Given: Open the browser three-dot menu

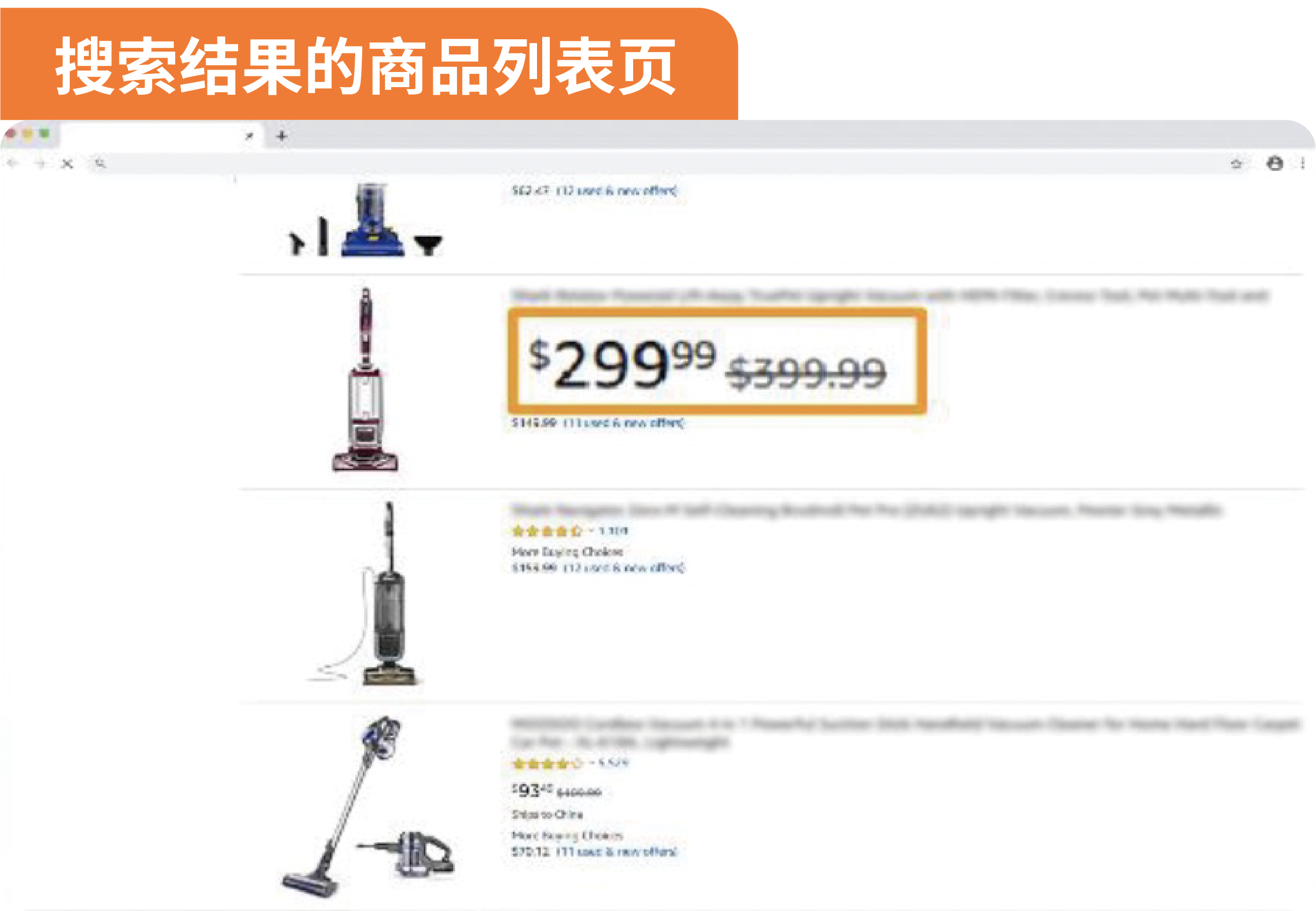Looking at the screenshot, I should [1303, 163].
